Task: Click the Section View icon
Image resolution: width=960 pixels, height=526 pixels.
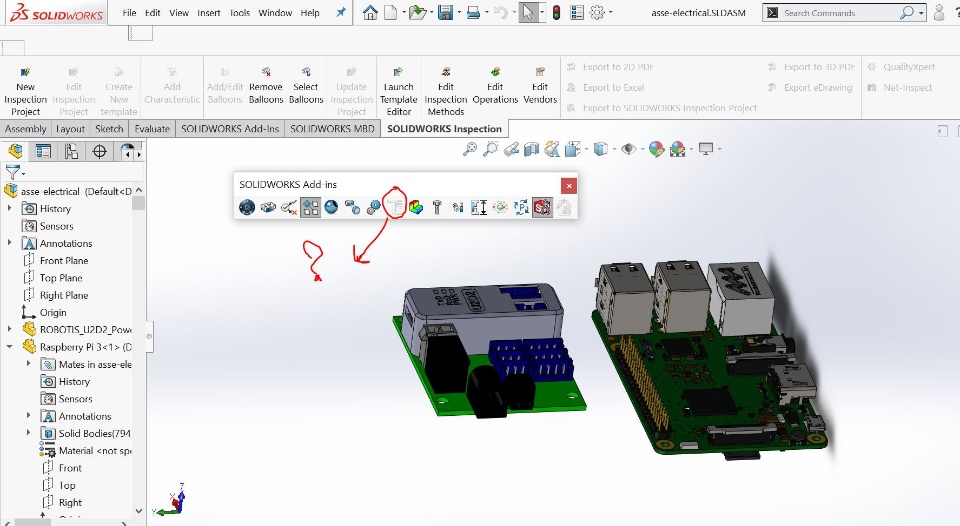Action: click(x=531, y=149)
